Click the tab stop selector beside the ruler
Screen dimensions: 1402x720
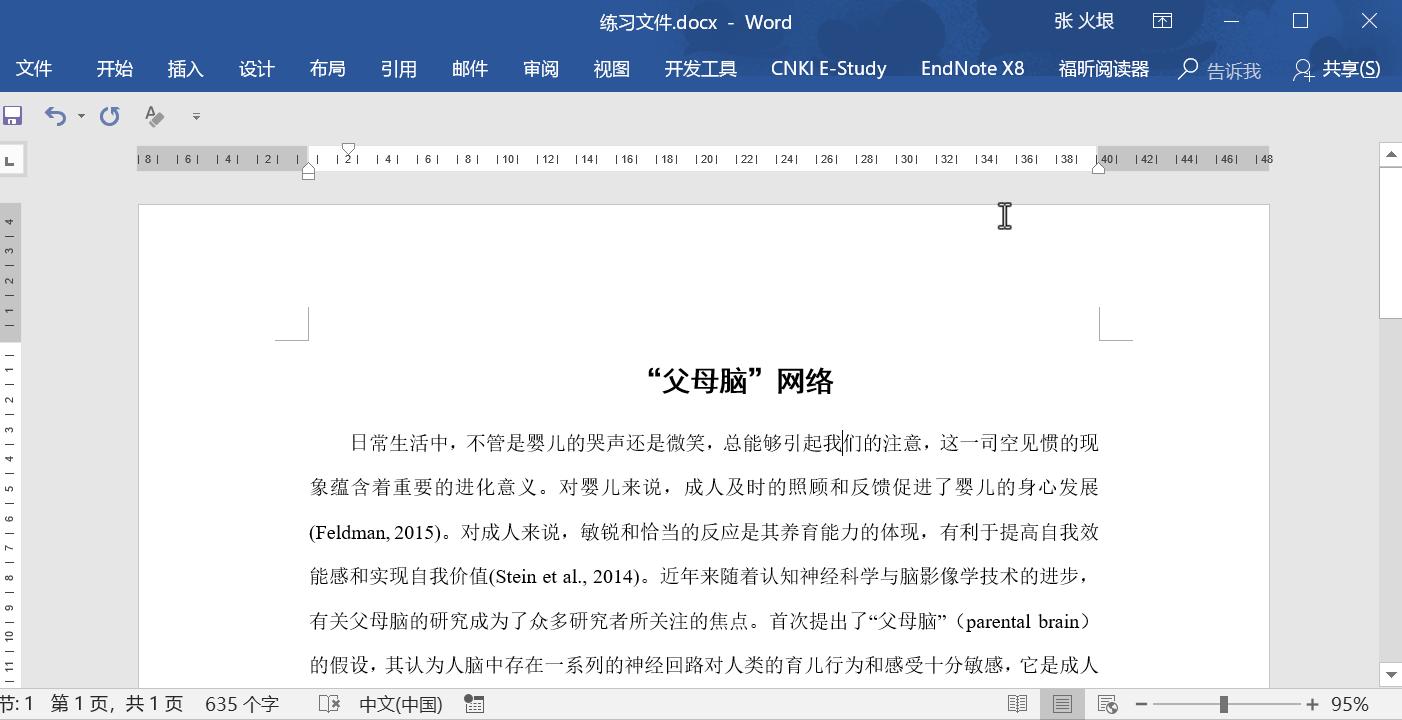[x=10, y=159]
